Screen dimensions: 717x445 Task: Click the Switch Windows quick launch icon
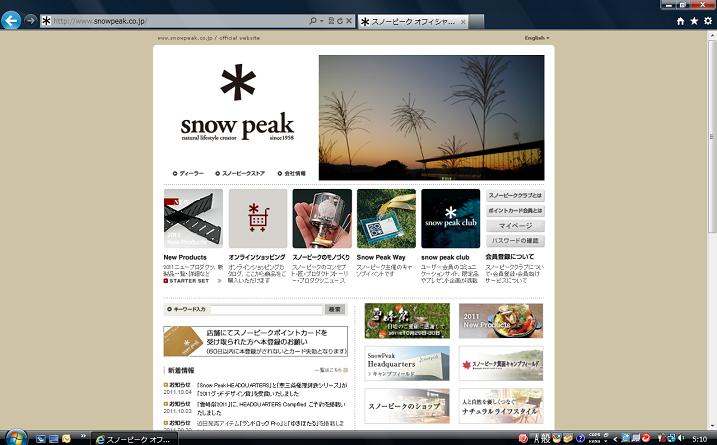click(54, 439)
